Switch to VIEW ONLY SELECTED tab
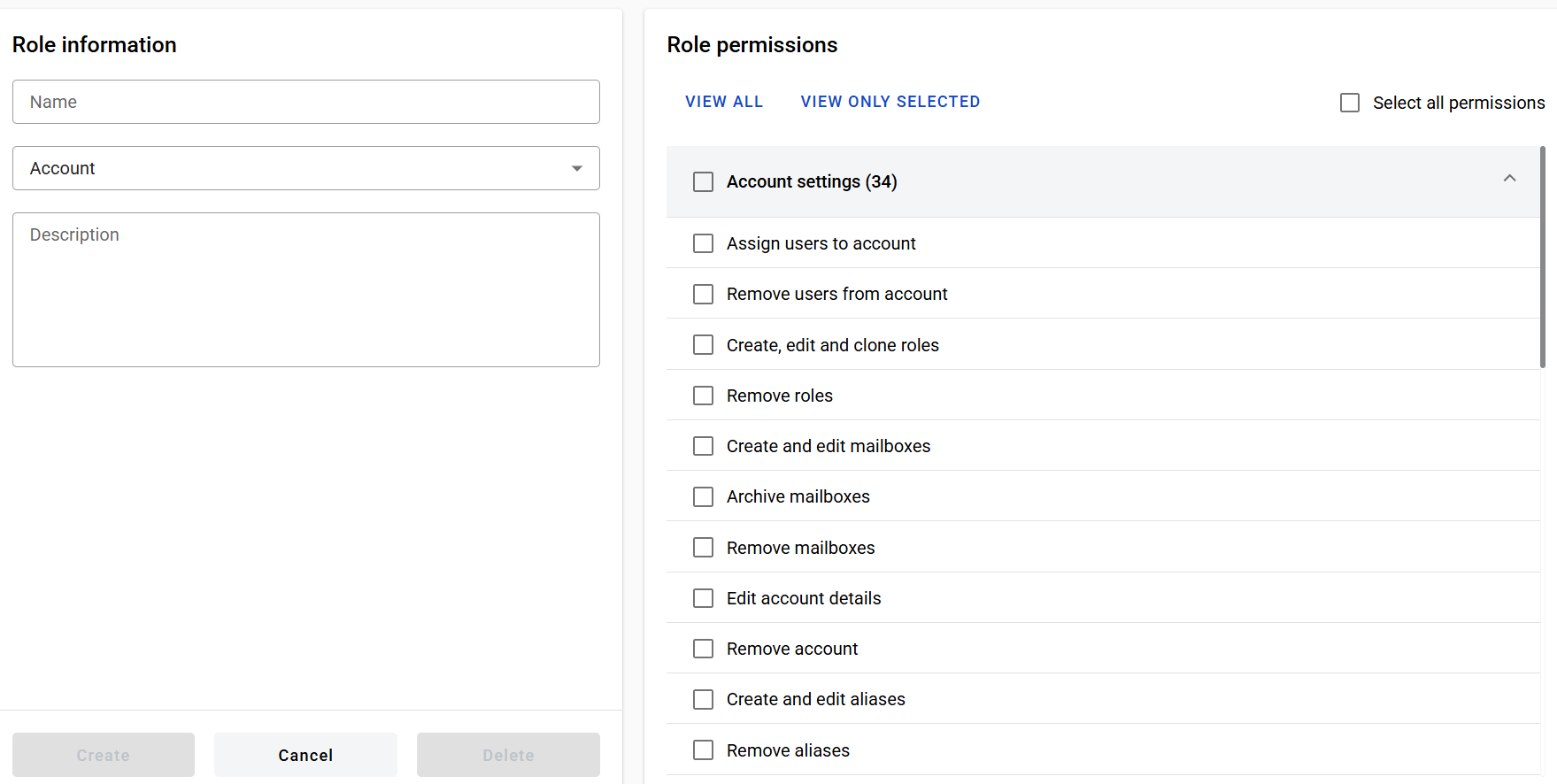The height and width of the screenshot is (784, 1557). (890, 102)
